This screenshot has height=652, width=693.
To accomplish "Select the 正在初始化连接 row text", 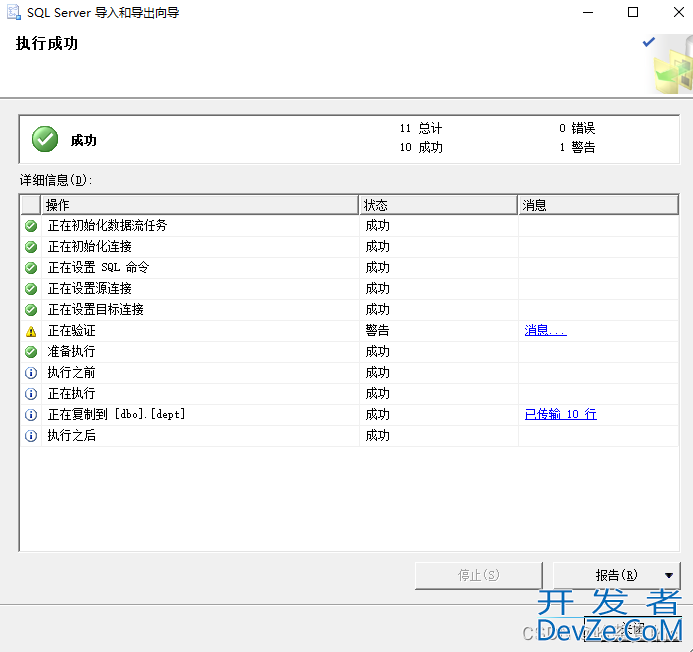I will (x=90, y=246).
